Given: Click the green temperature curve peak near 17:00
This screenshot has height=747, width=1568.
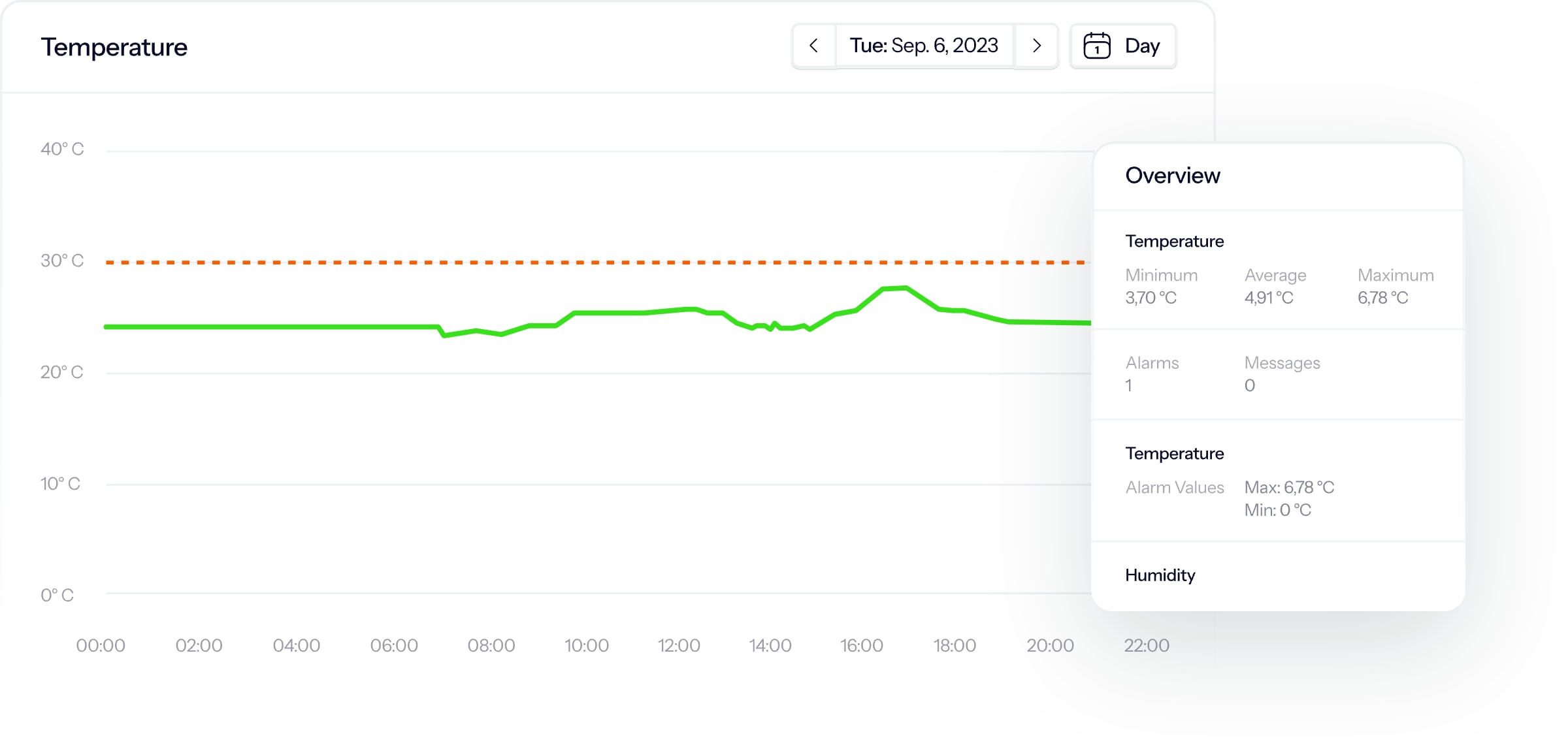Looking at the screenshot, I should point(894,287).
